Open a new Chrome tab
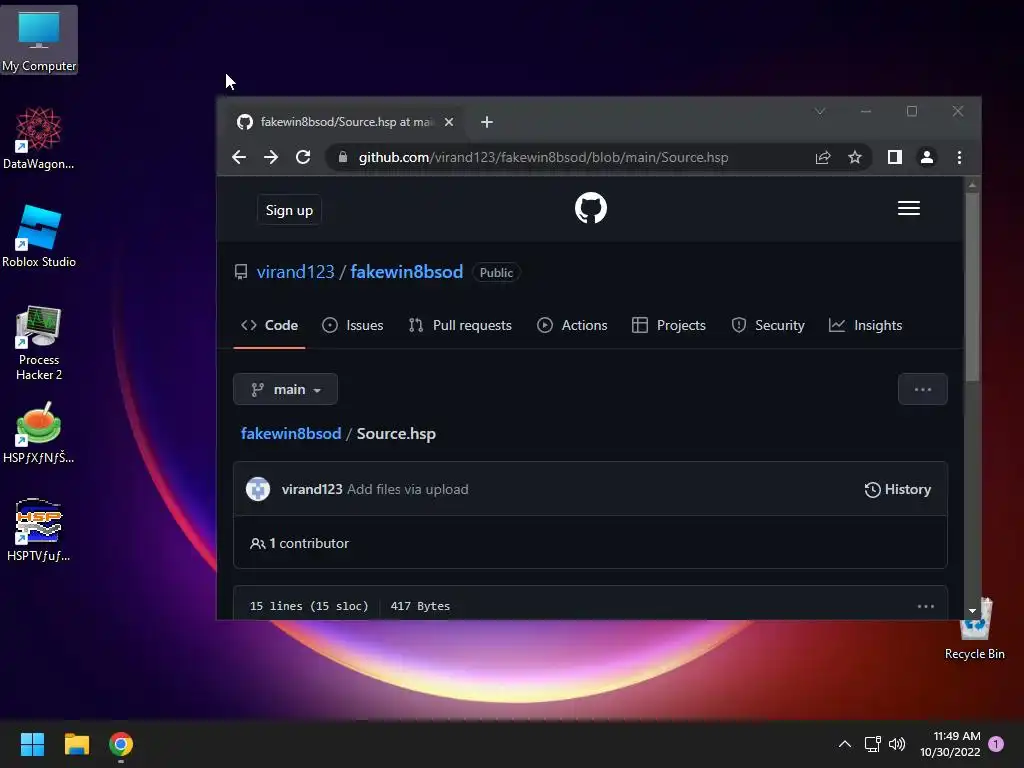The width and height of the screenshot is (1024, 768). coord(487,122)
